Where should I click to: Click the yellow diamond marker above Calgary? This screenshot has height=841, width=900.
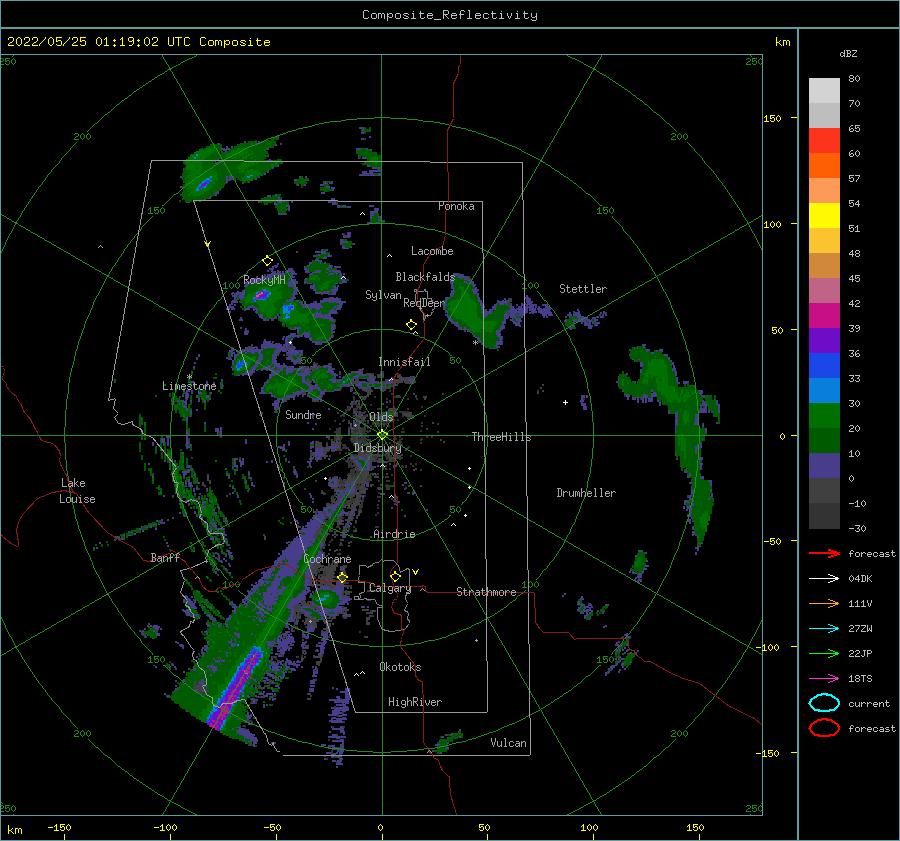[395, 576]
